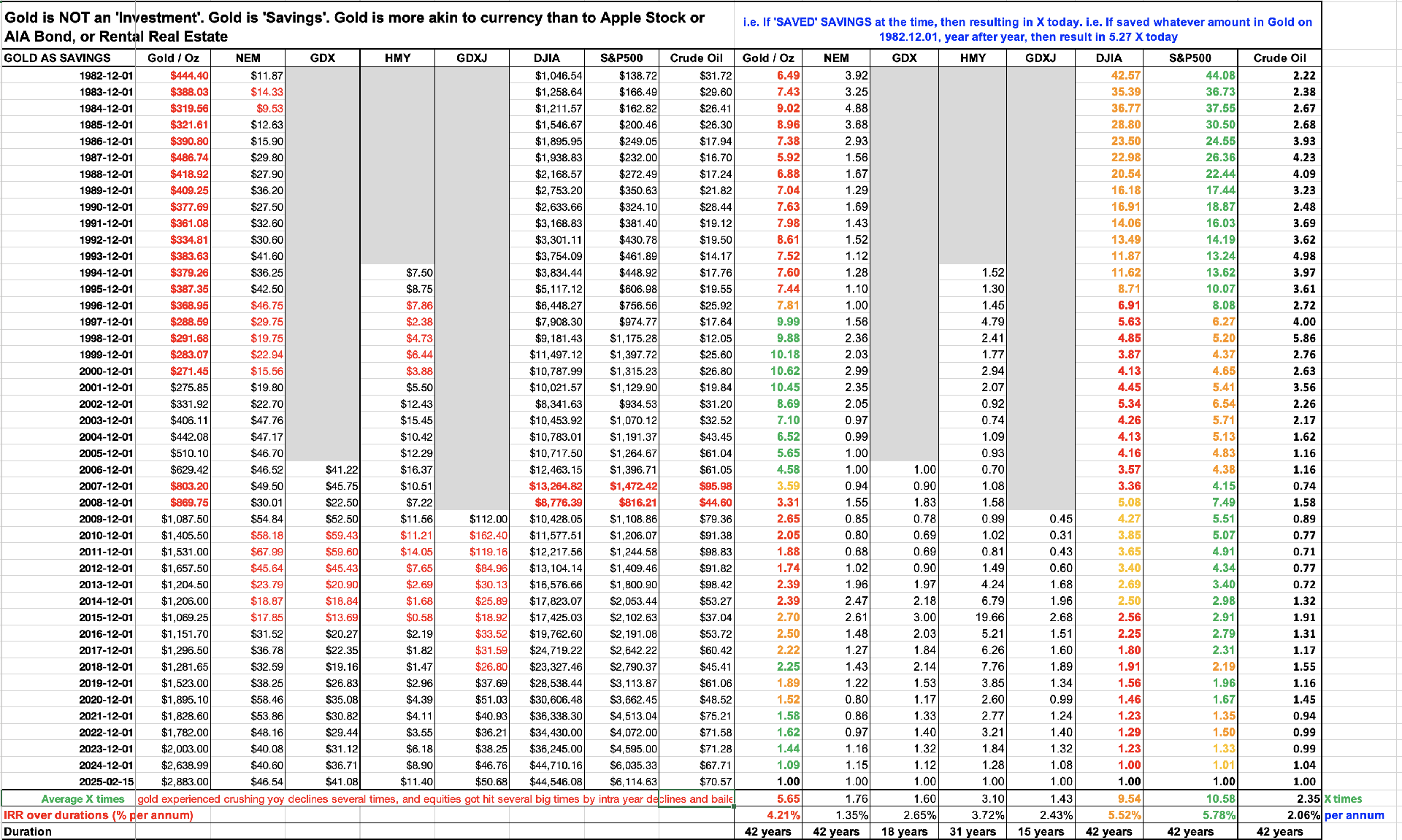Image resolution: width=1402 pixels, height=840 pixels.
Task: Click the Duration row label cell
Action: [x=28, y=832]
